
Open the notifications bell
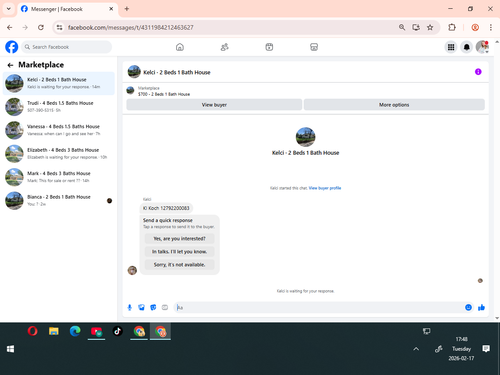[x=467, y=47]
